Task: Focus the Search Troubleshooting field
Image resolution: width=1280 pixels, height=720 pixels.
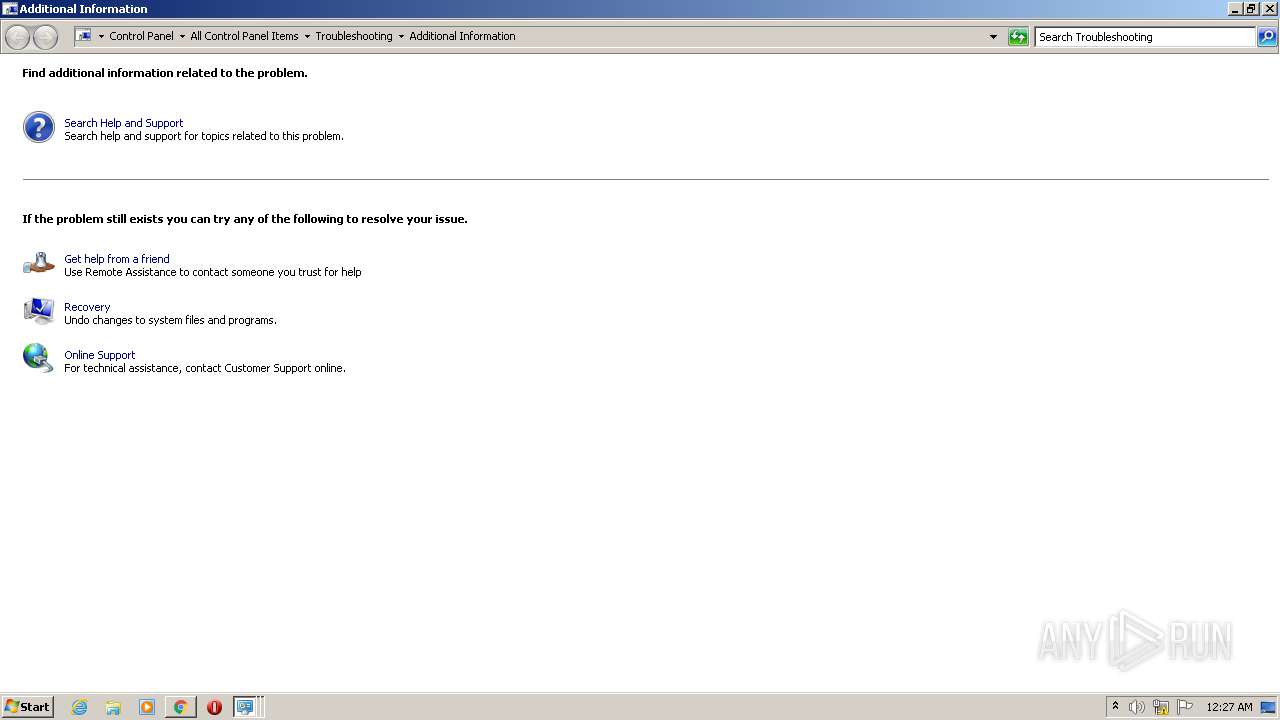Action: coord(1144,37)
